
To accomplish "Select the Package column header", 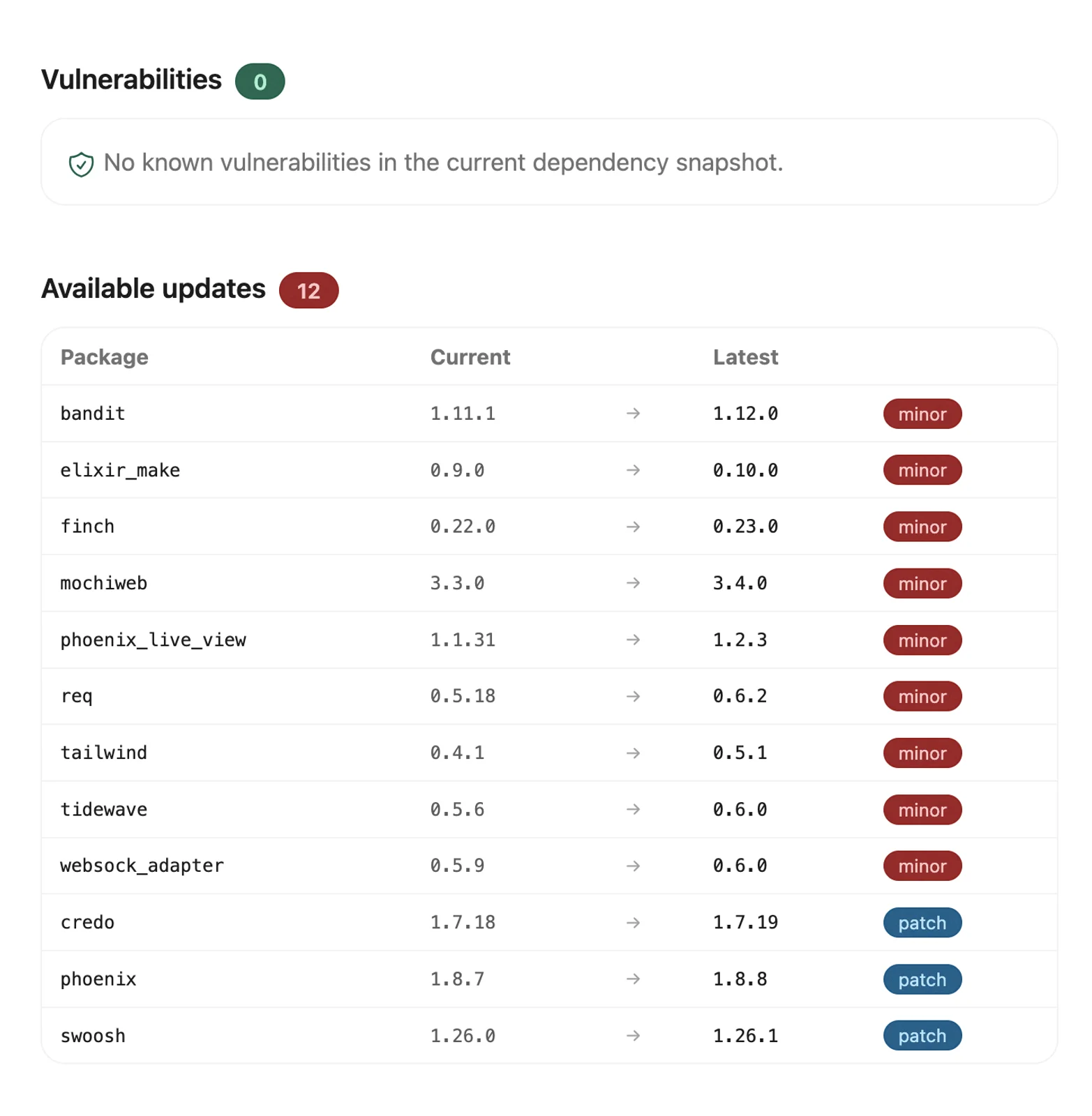I will point(105,357).
